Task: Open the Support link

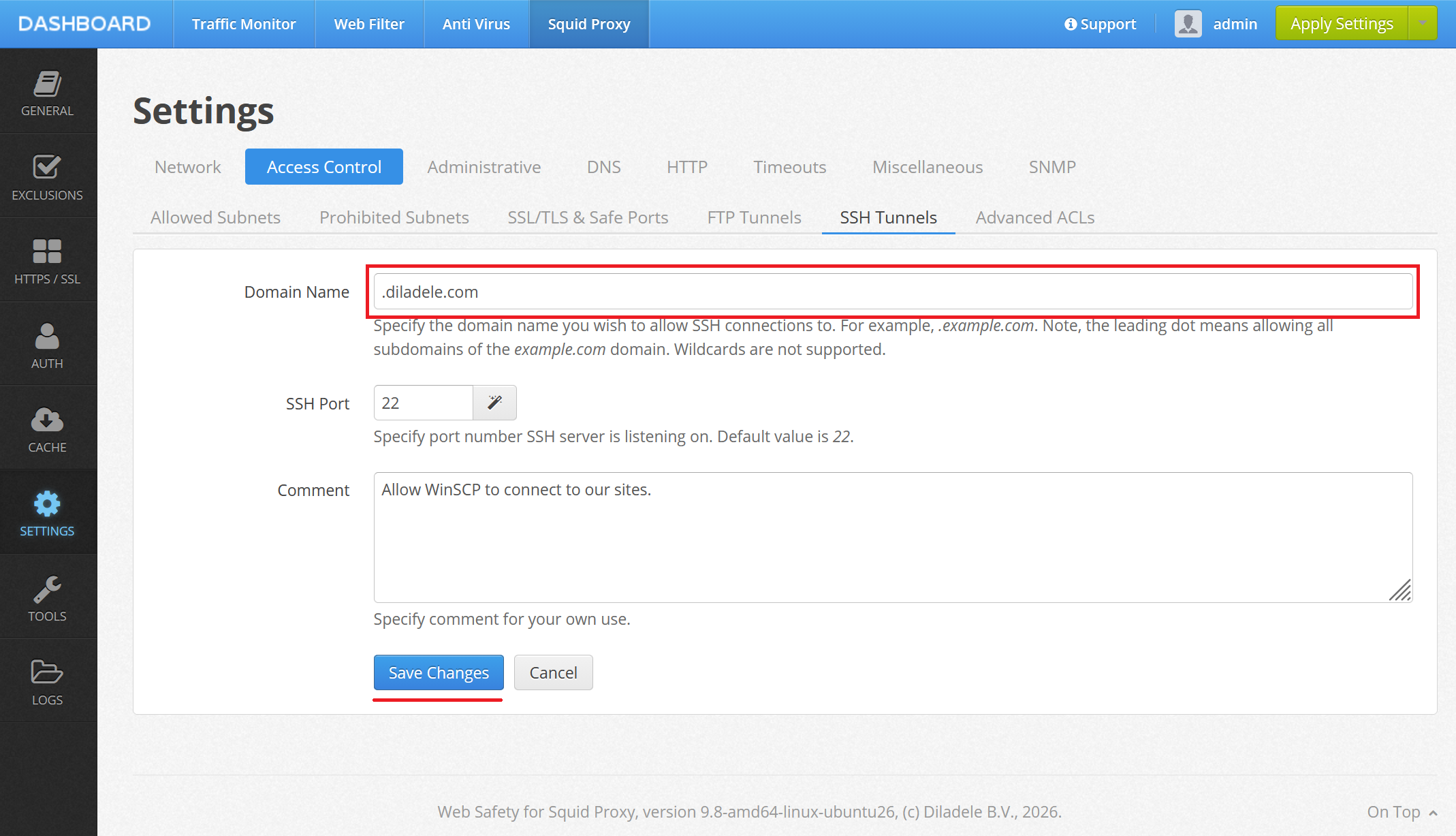Action: pyautogui.click(x=1101, y=24)
